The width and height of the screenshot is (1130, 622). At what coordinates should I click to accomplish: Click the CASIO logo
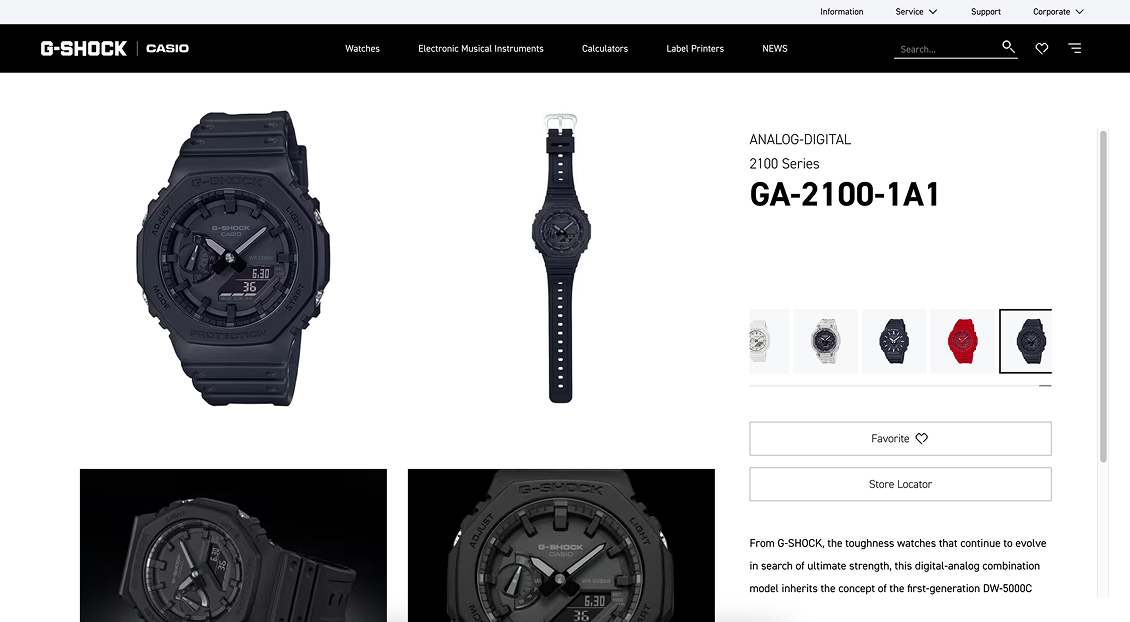(x=167, y=48)
